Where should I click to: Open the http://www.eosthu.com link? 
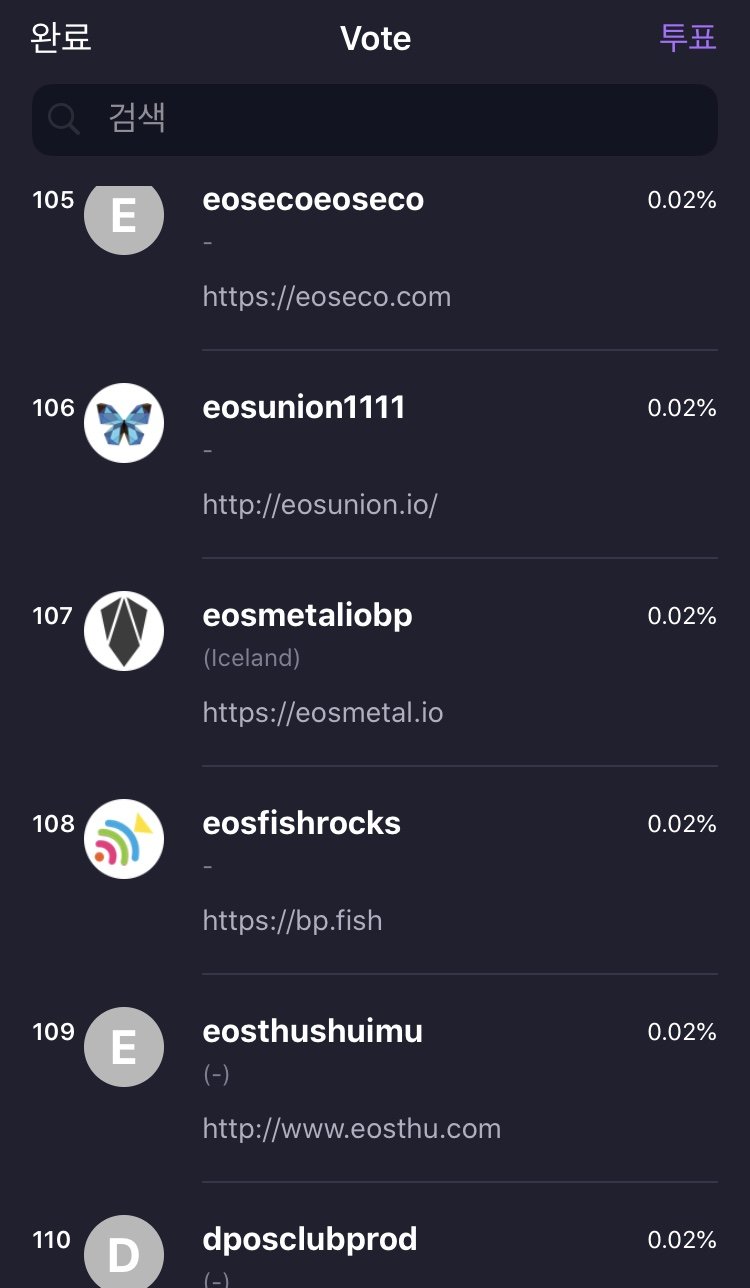pyautogui.click(x=352, y=1129)
